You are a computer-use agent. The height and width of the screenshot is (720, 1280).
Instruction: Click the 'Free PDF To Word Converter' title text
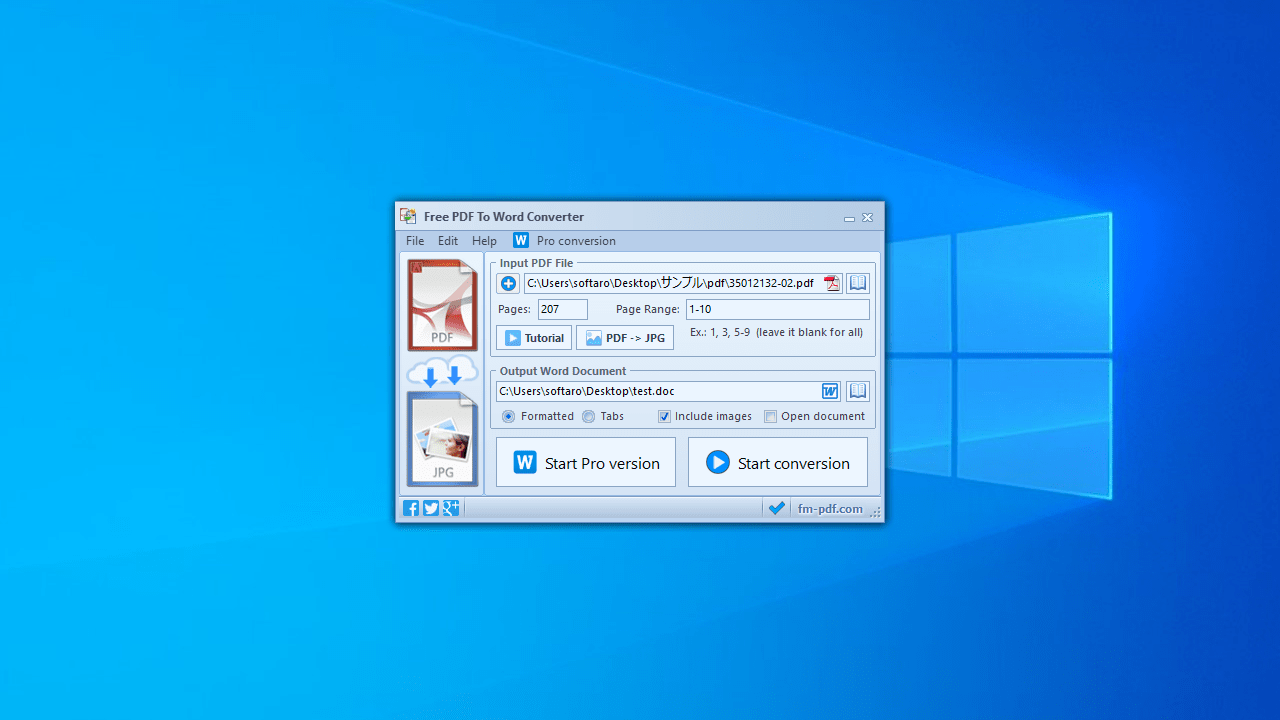[x=504, y=217]
